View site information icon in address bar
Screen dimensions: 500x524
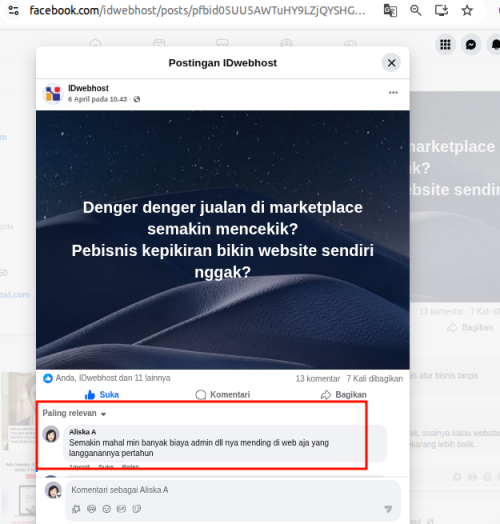coord(13,10)
